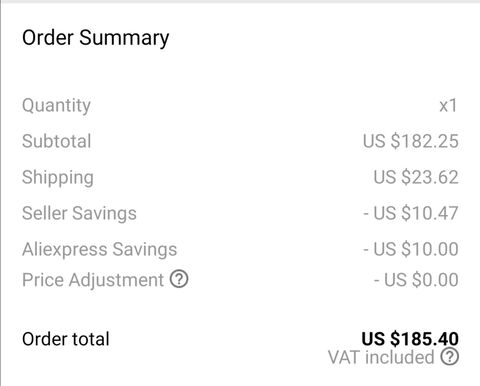
Task: Click the Order total label
Action: pyautogui.click(x=66, y=339)
